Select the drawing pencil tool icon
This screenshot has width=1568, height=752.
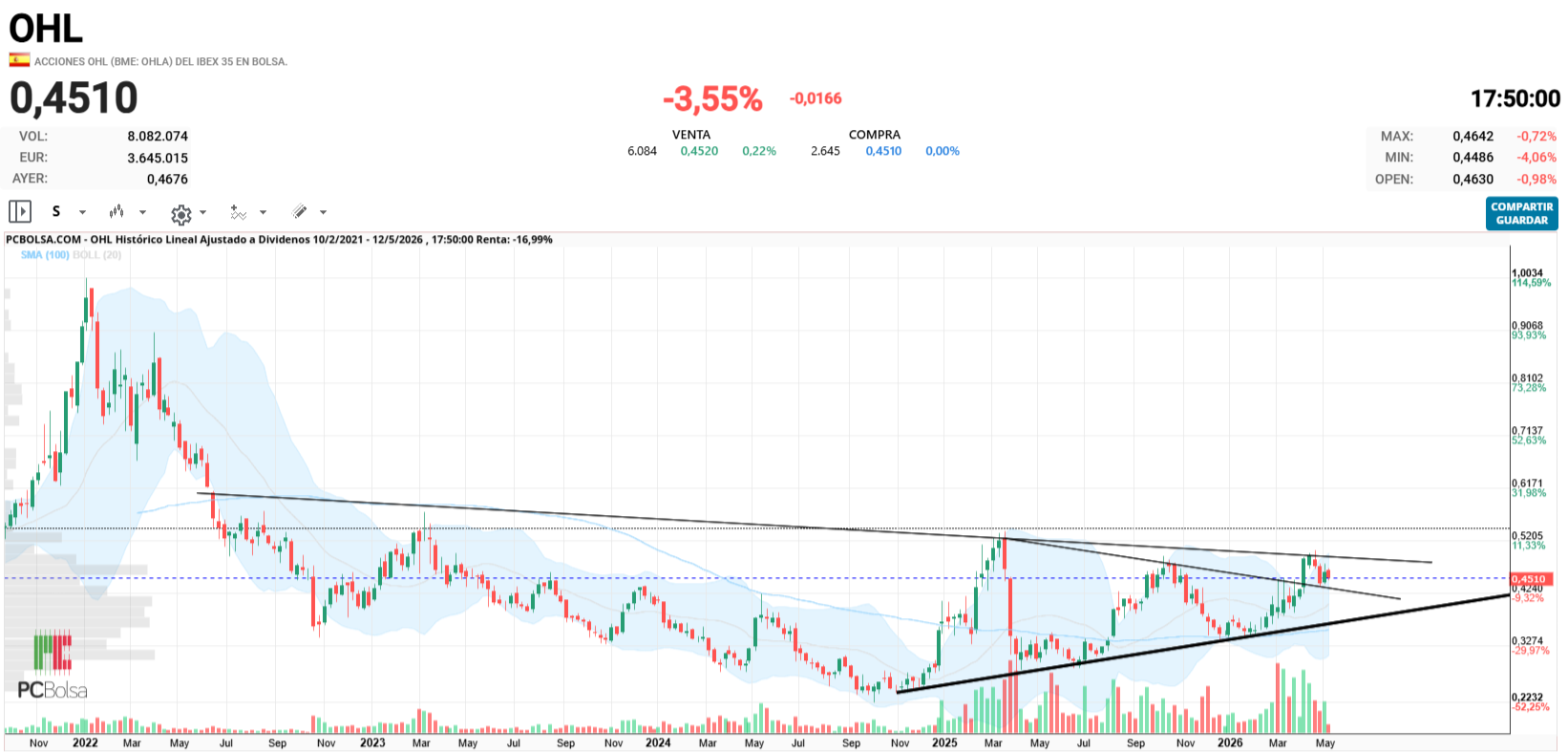pyautogui.click(x=299, y=211)
